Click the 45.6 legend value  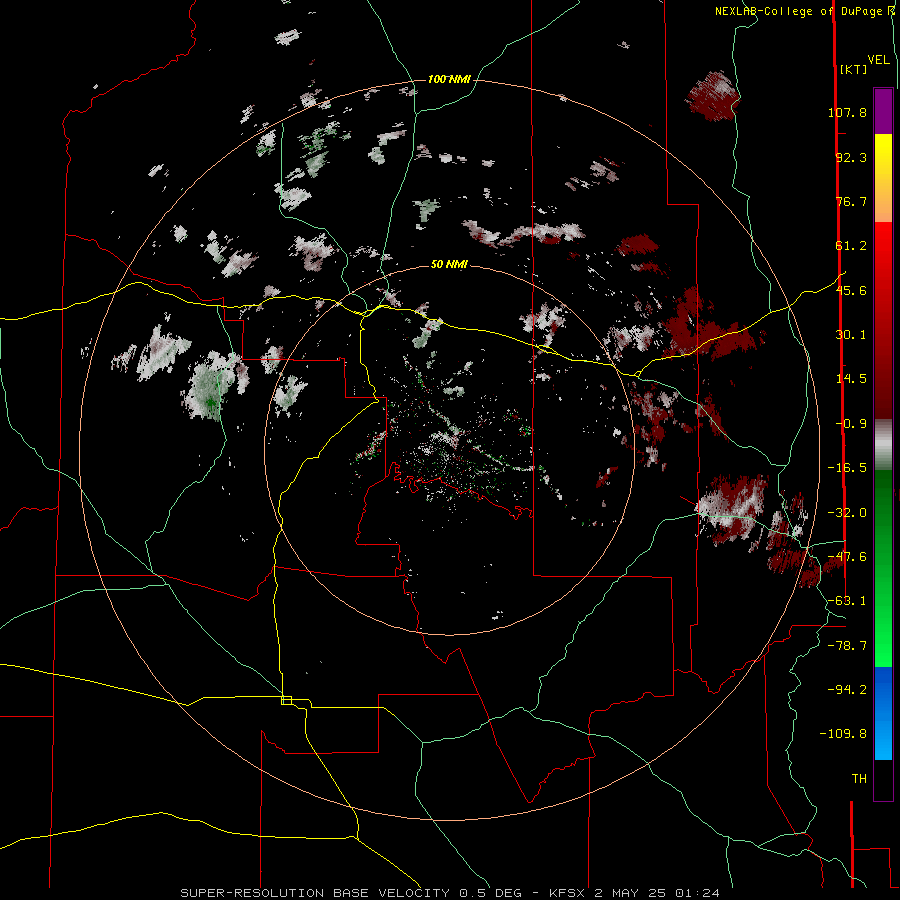pos(851,290)
